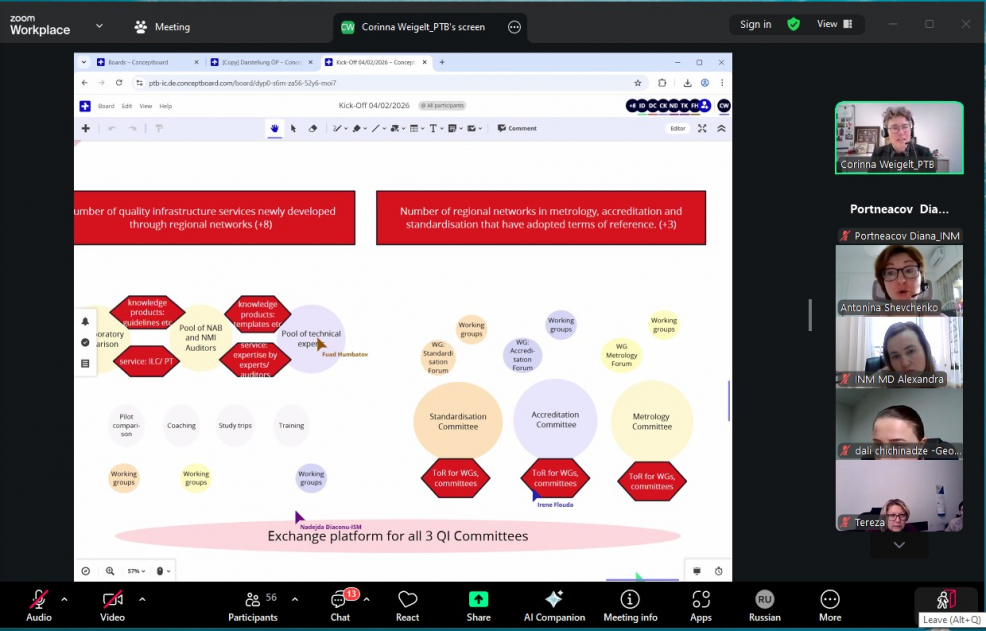
Task: Start camera with Video button
Action: click(x=112, y=603)
